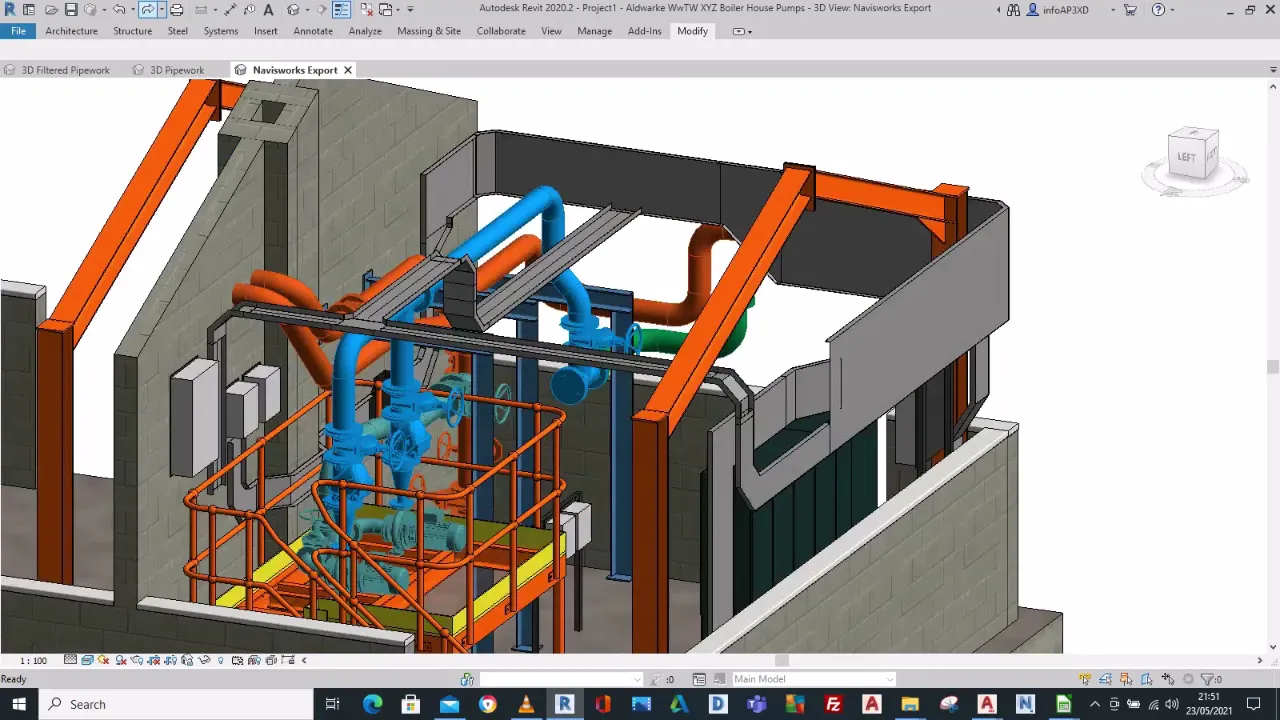
Task: Click the Revit application logo
Action: 10,10
